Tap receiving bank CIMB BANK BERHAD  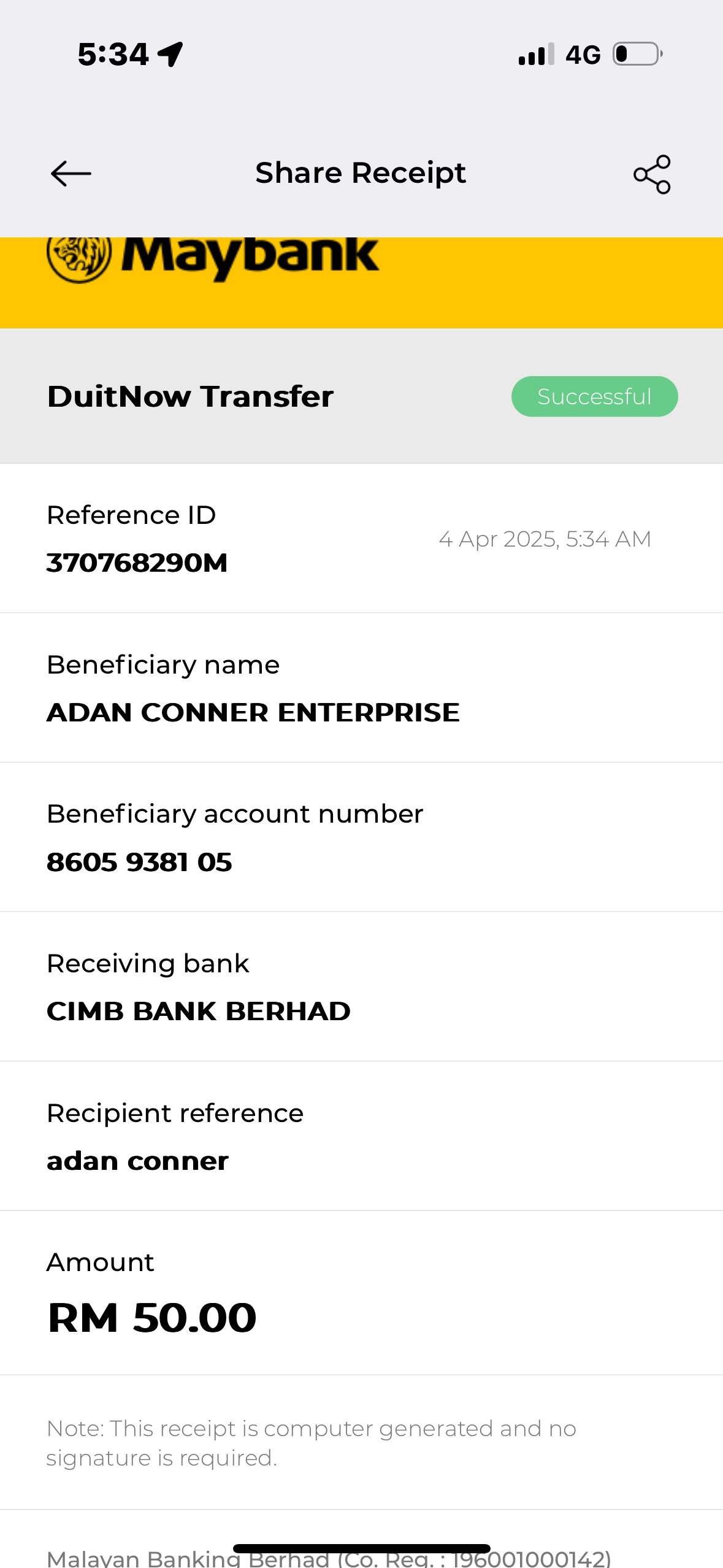[198, 1011]
